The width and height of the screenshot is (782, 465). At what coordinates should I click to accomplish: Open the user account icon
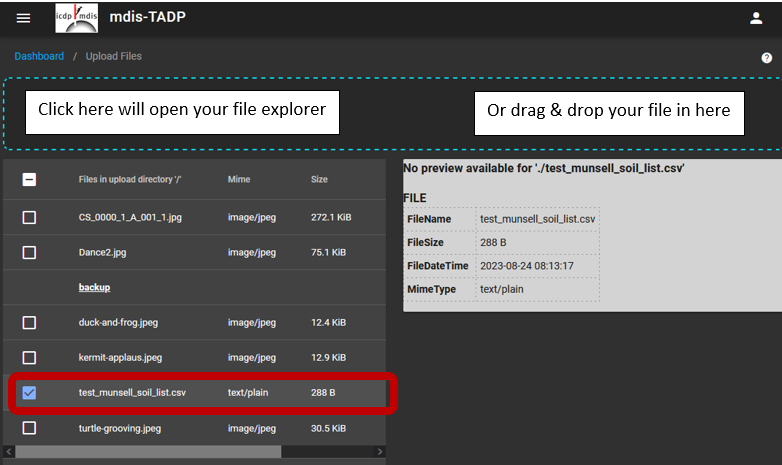[756, 18]
